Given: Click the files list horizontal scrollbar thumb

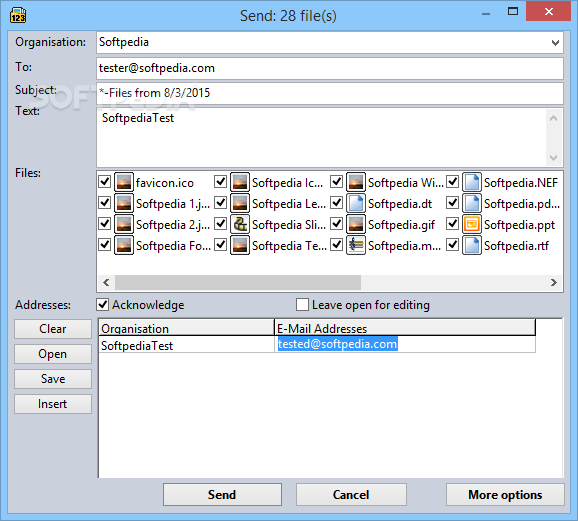Looking at the screenshot, I should [238, 282].
